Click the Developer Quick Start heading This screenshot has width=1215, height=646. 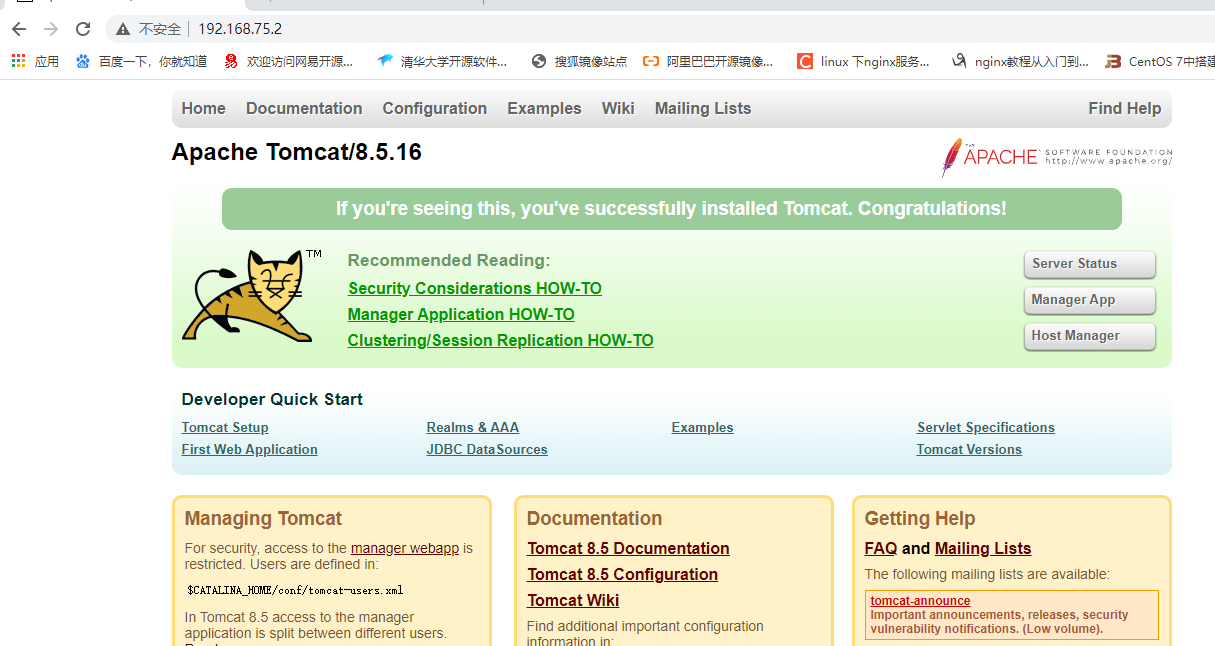[272, 399]
